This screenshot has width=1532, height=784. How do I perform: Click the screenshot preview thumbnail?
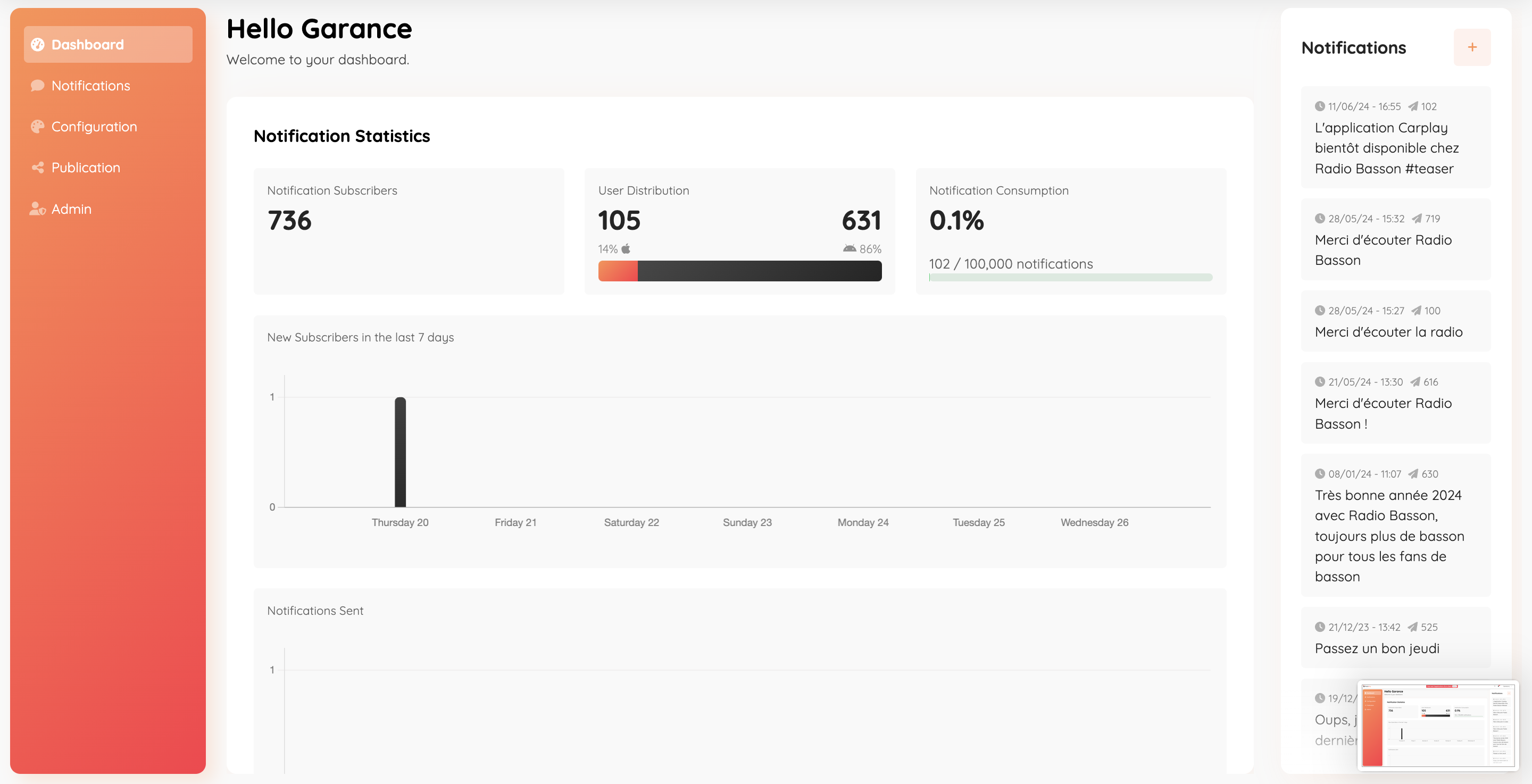pos(1437,725)
